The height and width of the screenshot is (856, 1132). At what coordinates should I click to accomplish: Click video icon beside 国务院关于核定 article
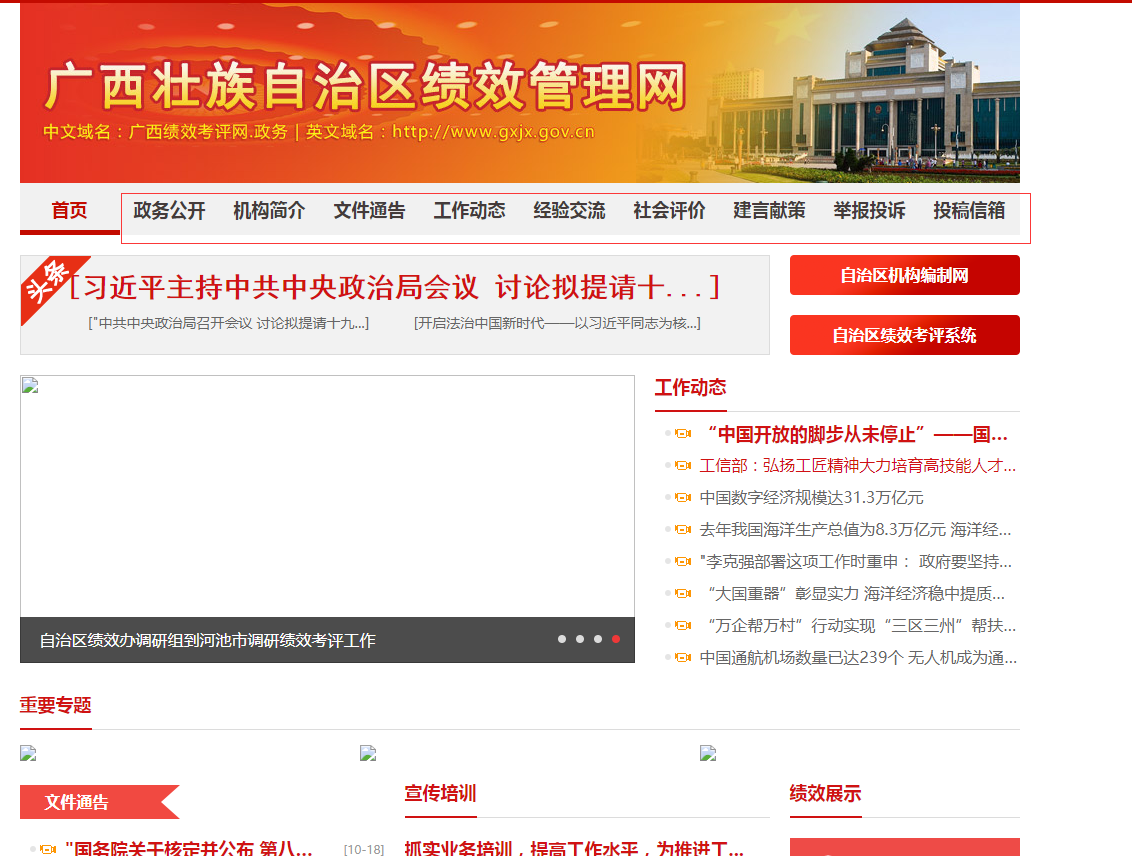(x=48, y=850)
